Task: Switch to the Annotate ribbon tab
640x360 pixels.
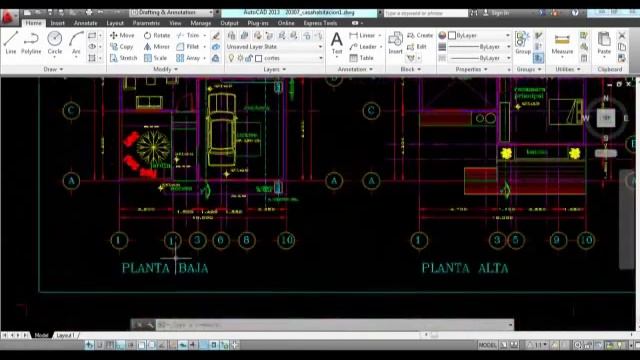Action: [85, 23]
